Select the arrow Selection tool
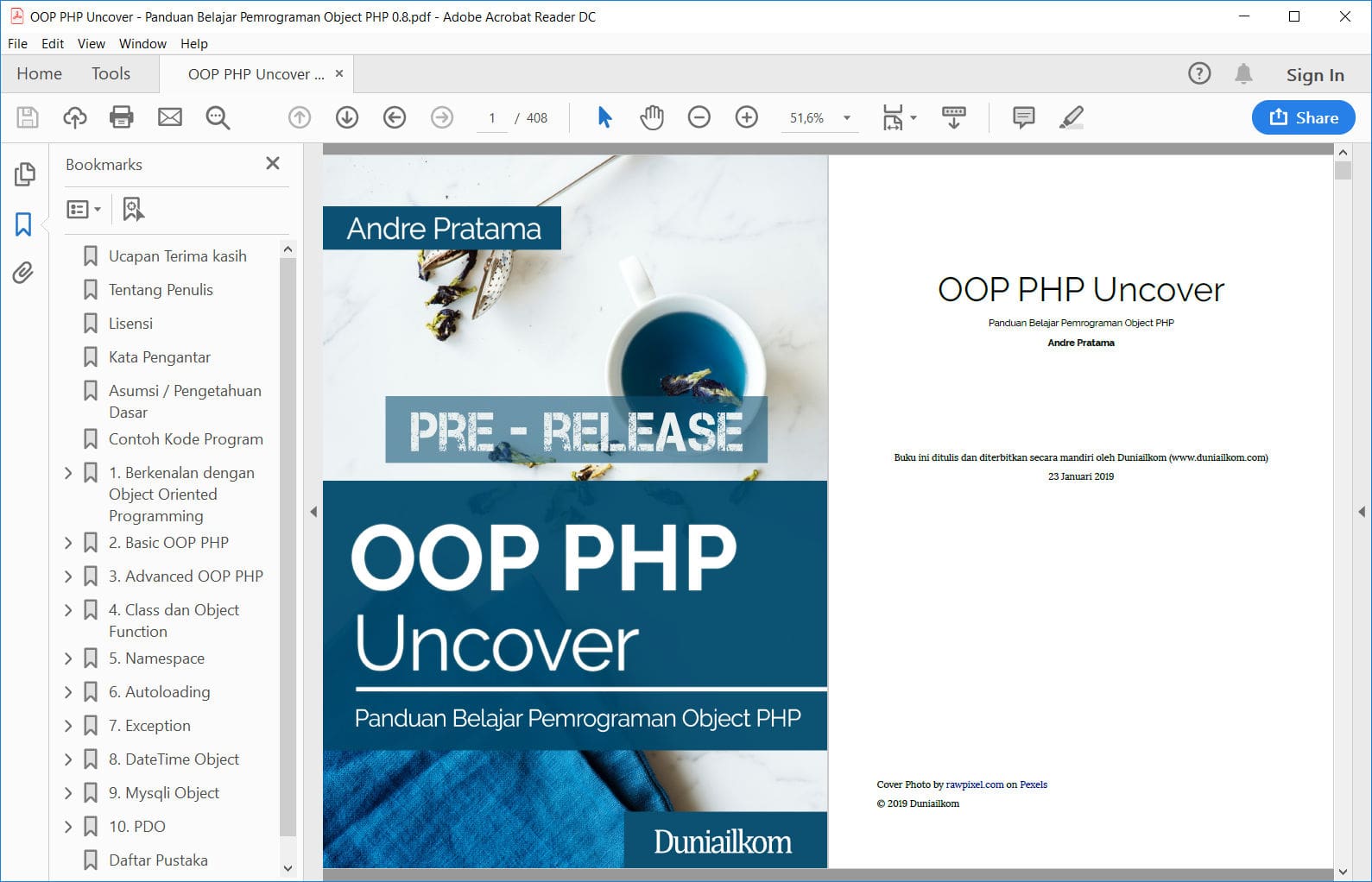 coord(604,117)
